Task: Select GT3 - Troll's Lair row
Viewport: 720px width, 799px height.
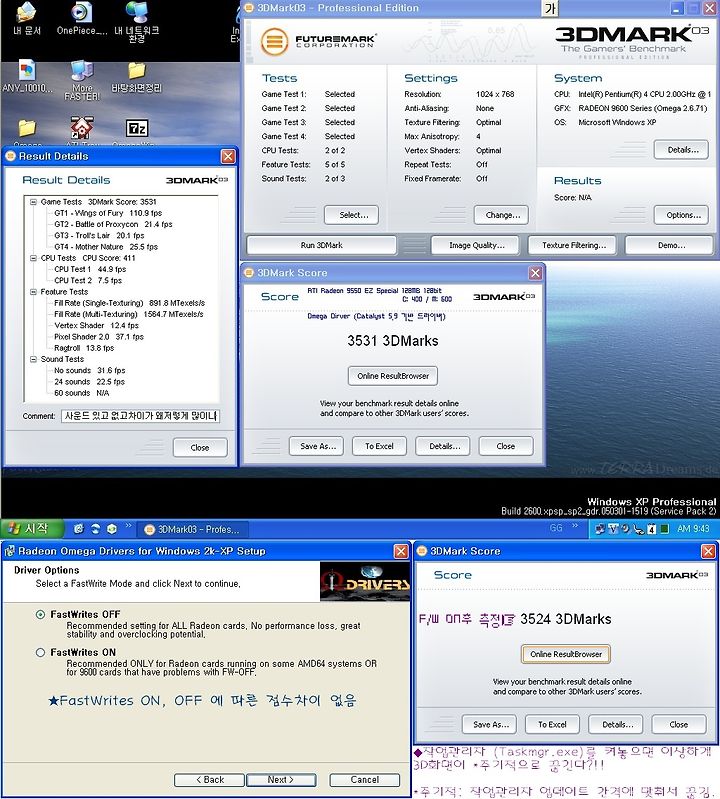Action: click(99, 235)
